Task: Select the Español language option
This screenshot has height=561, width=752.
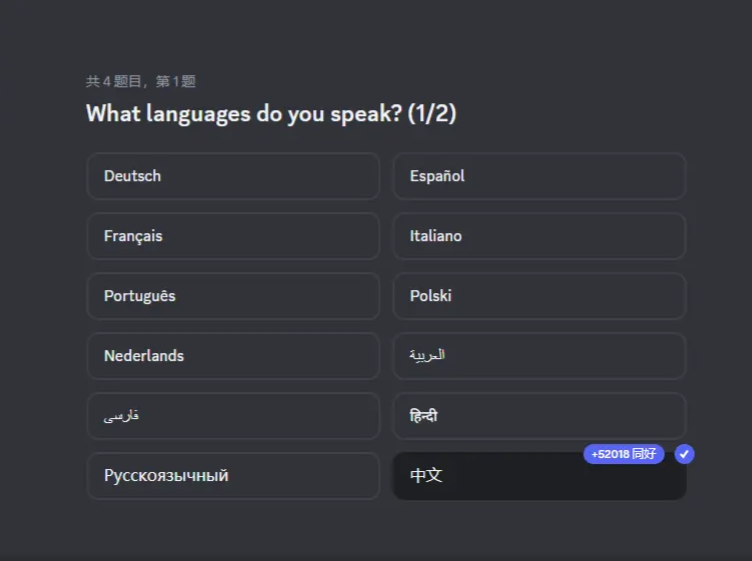Action: click(x=540, y=176)
